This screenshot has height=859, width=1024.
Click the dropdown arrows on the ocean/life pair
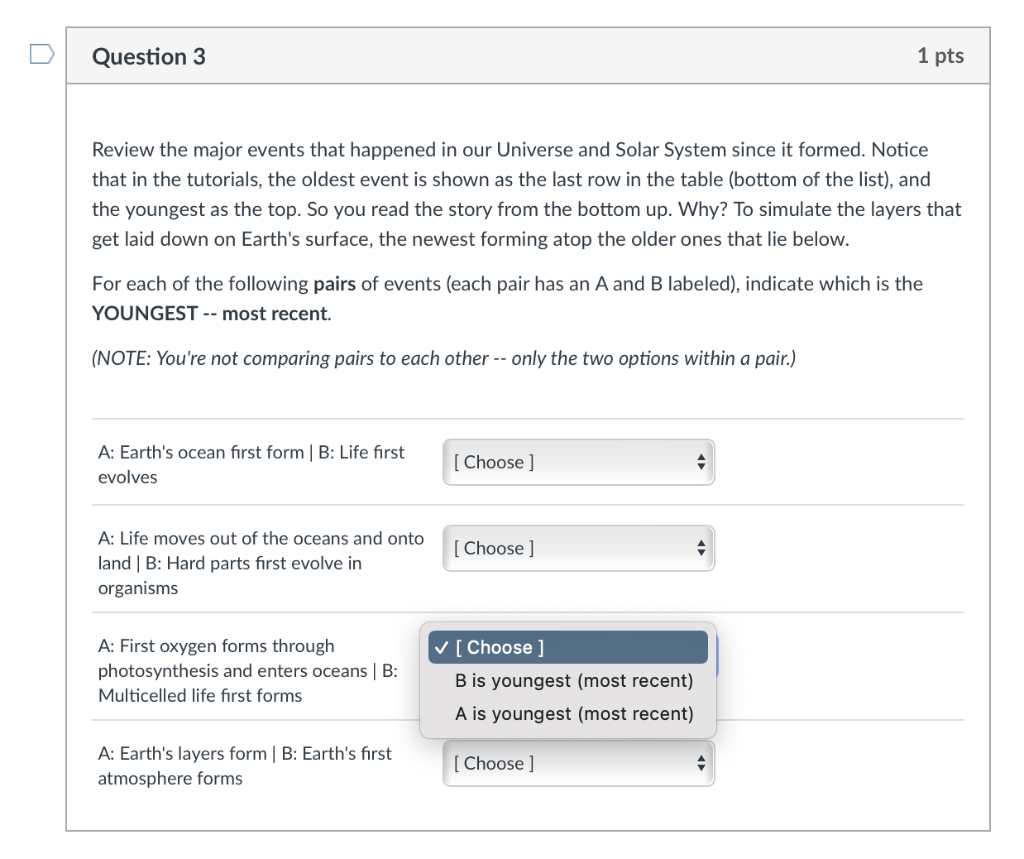click(701, 462)
